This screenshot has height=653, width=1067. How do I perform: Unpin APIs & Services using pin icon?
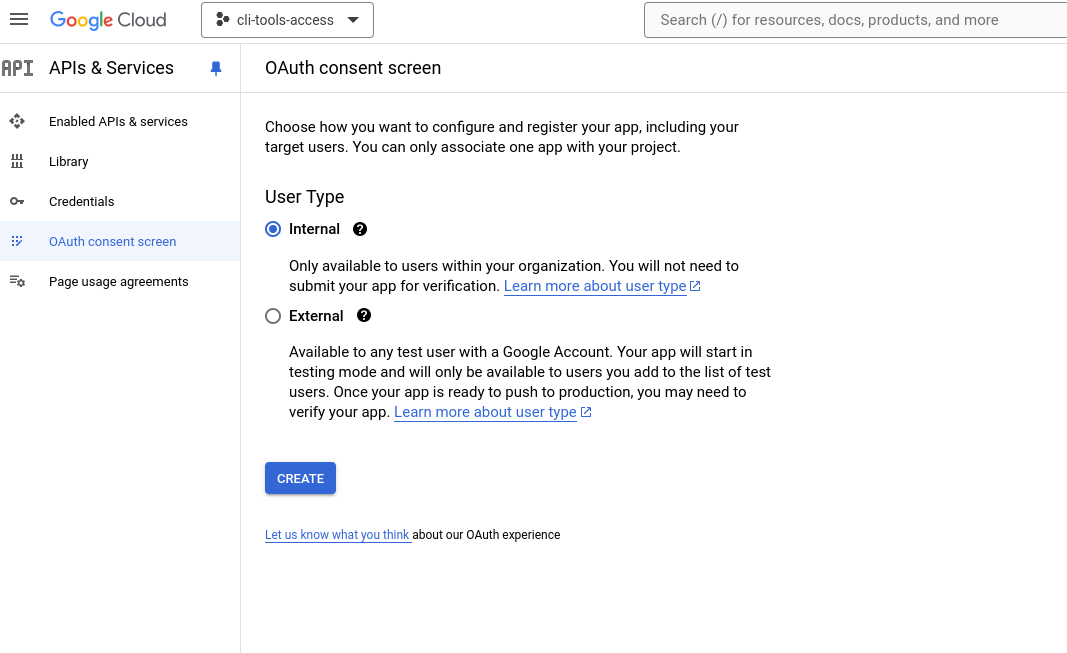(x=215, y=68)
